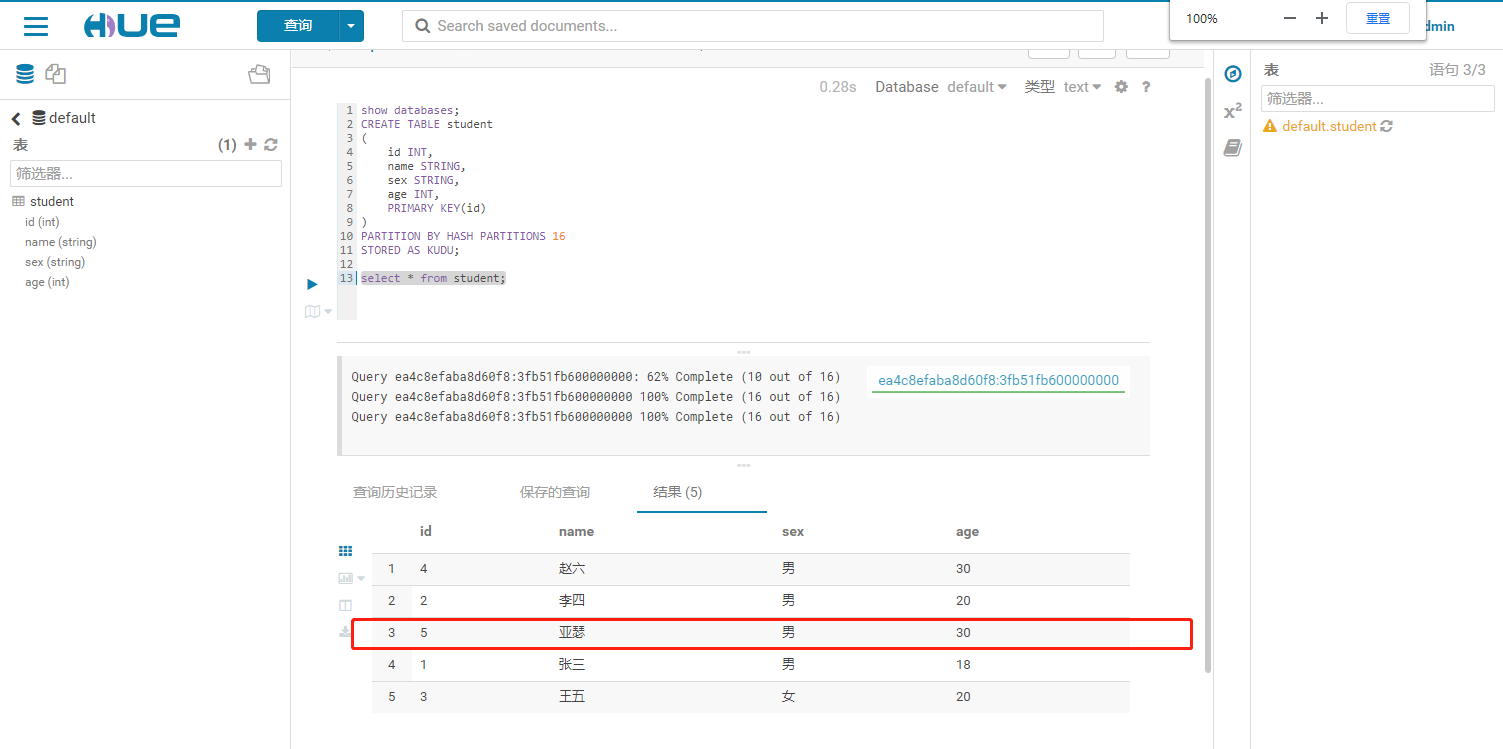This screenshot has height=749, width=1503.
Task: Open the default.student link
Action: [1329, 126]
